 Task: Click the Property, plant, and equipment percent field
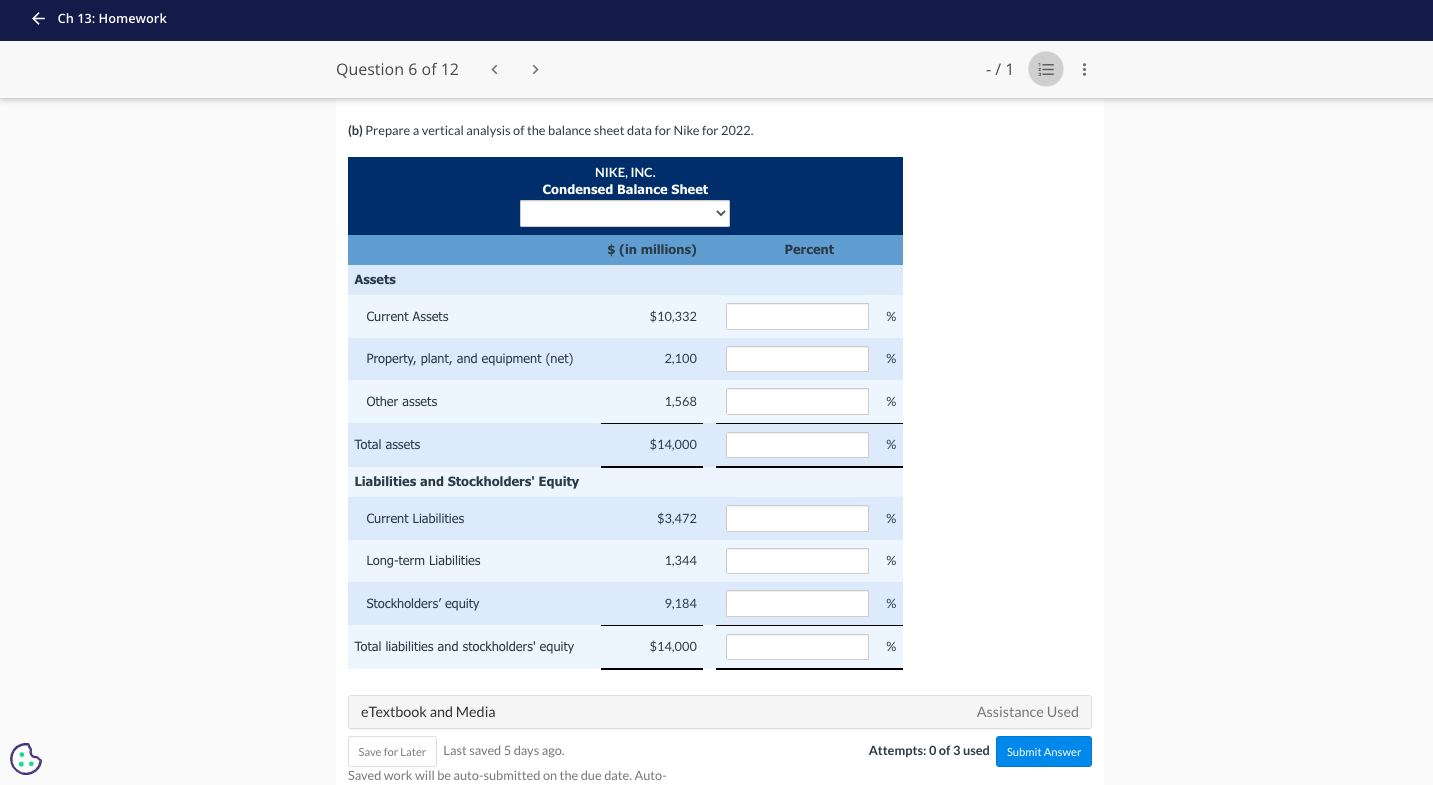tap(797, 358)
